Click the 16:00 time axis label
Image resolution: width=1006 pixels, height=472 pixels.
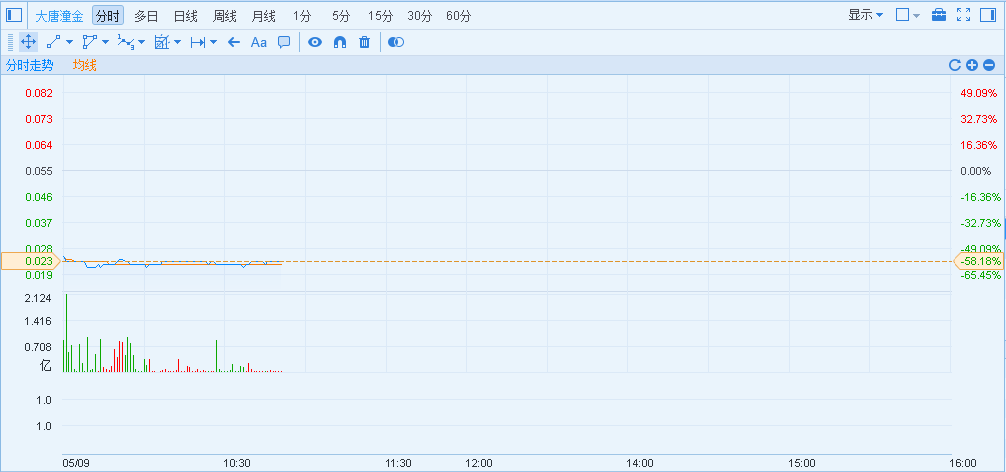[962, 463]
